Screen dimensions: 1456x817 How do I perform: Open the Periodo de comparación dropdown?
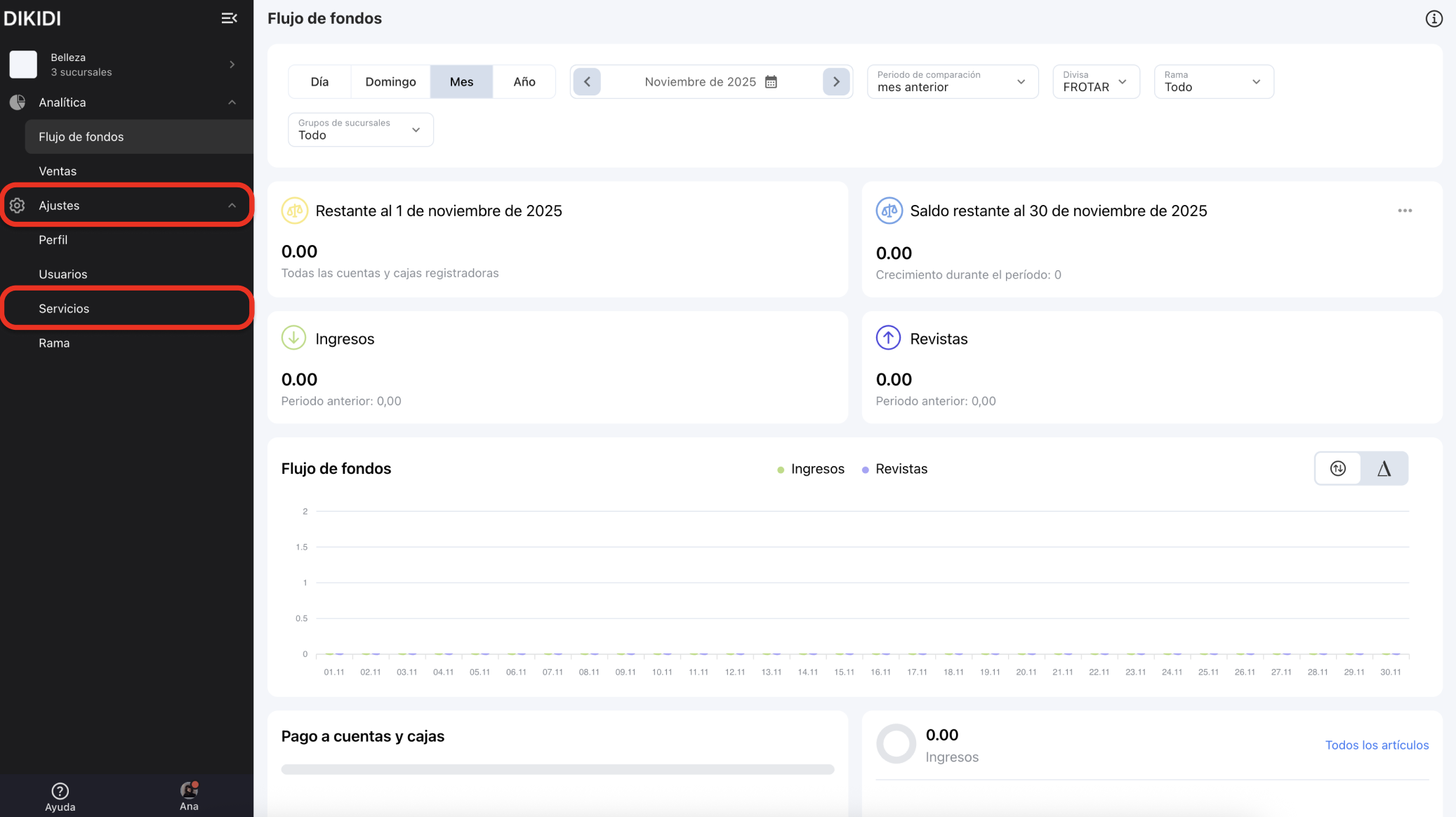pos(952,82)
